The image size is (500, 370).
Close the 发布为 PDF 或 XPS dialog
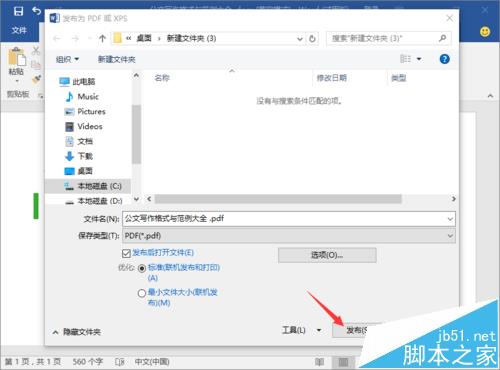pyautogui.click(x=449, y=18)
